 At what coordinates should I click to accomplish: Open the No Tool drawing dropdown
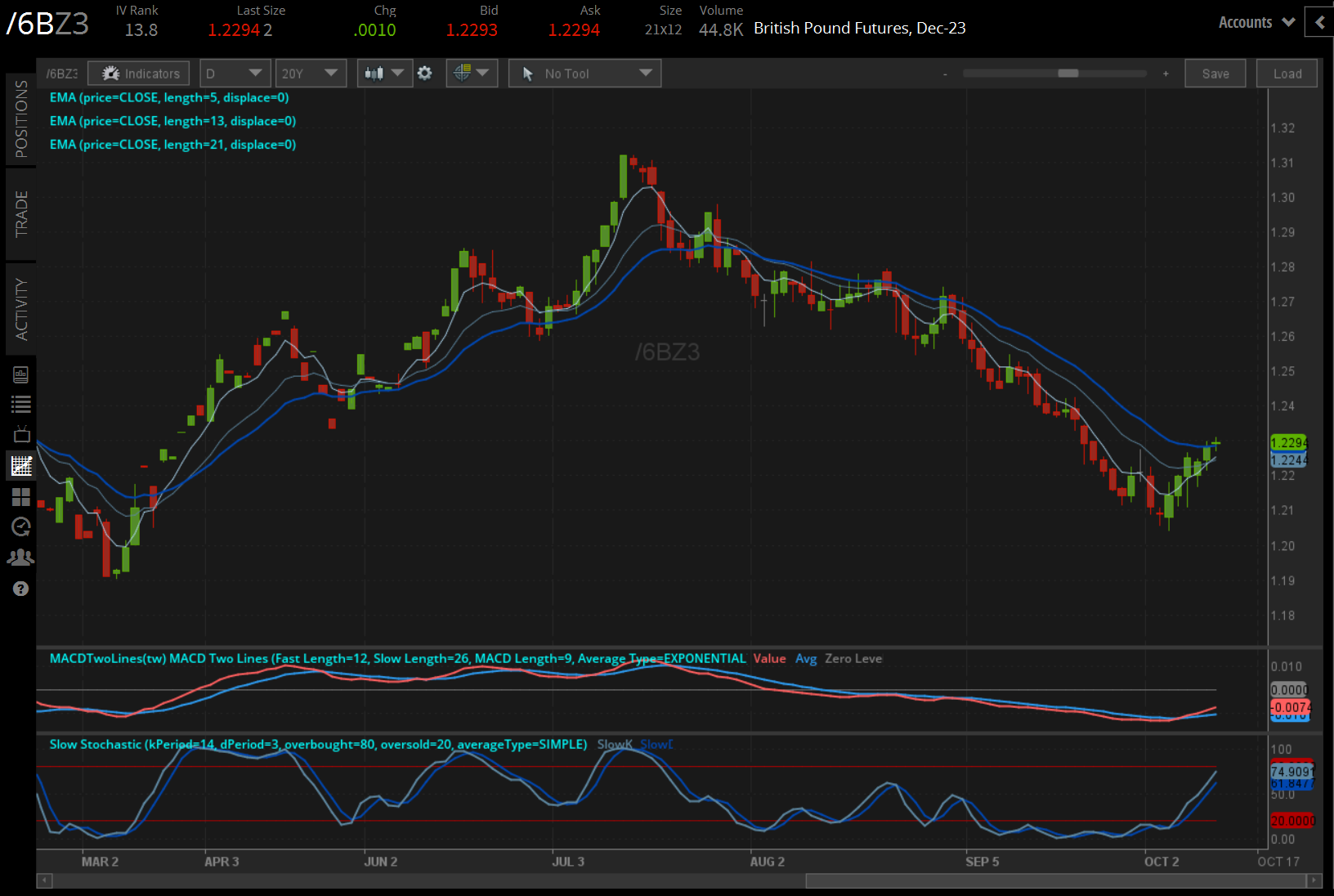point(584,74)
